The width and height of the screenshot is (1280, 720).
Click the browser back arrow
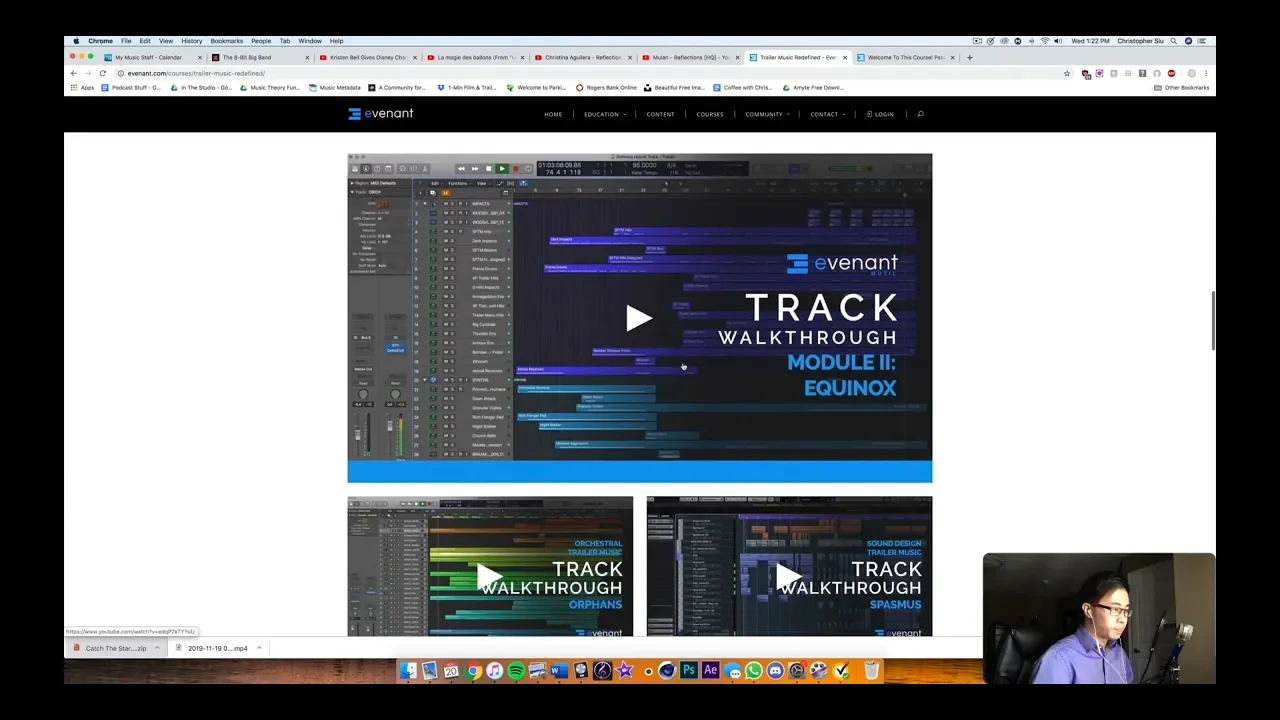[73, 73]
